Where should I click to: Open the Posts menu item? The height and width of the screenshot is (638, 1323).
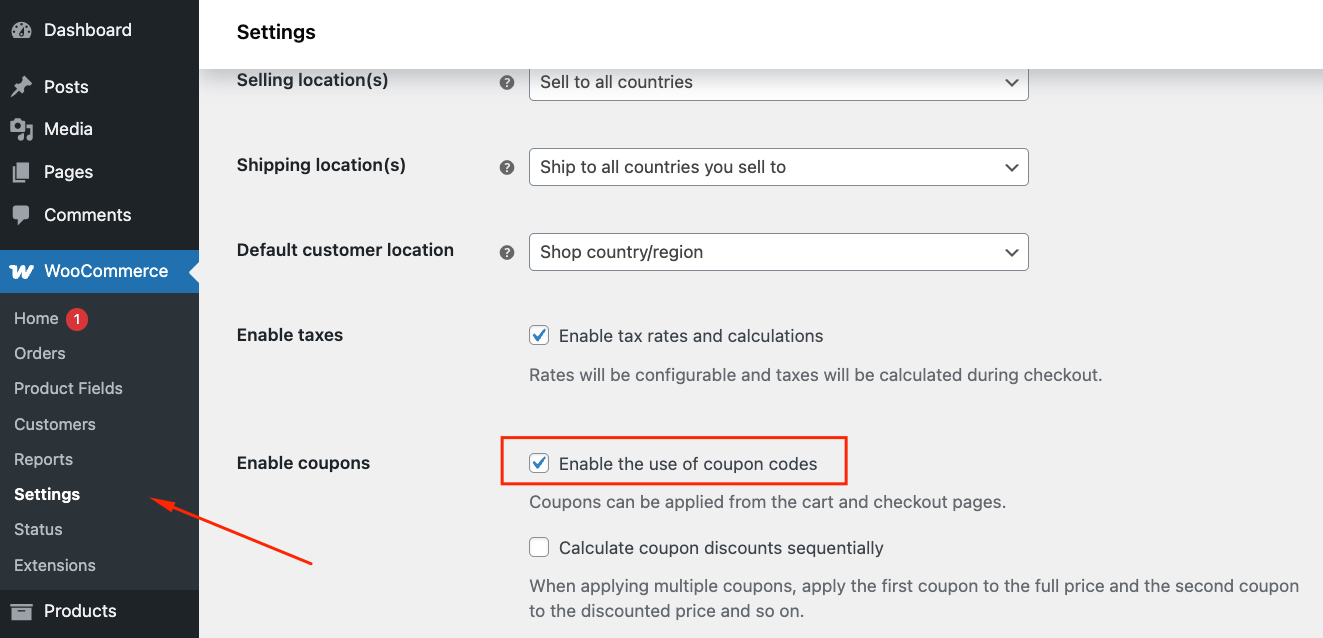(x=99, y=87)
